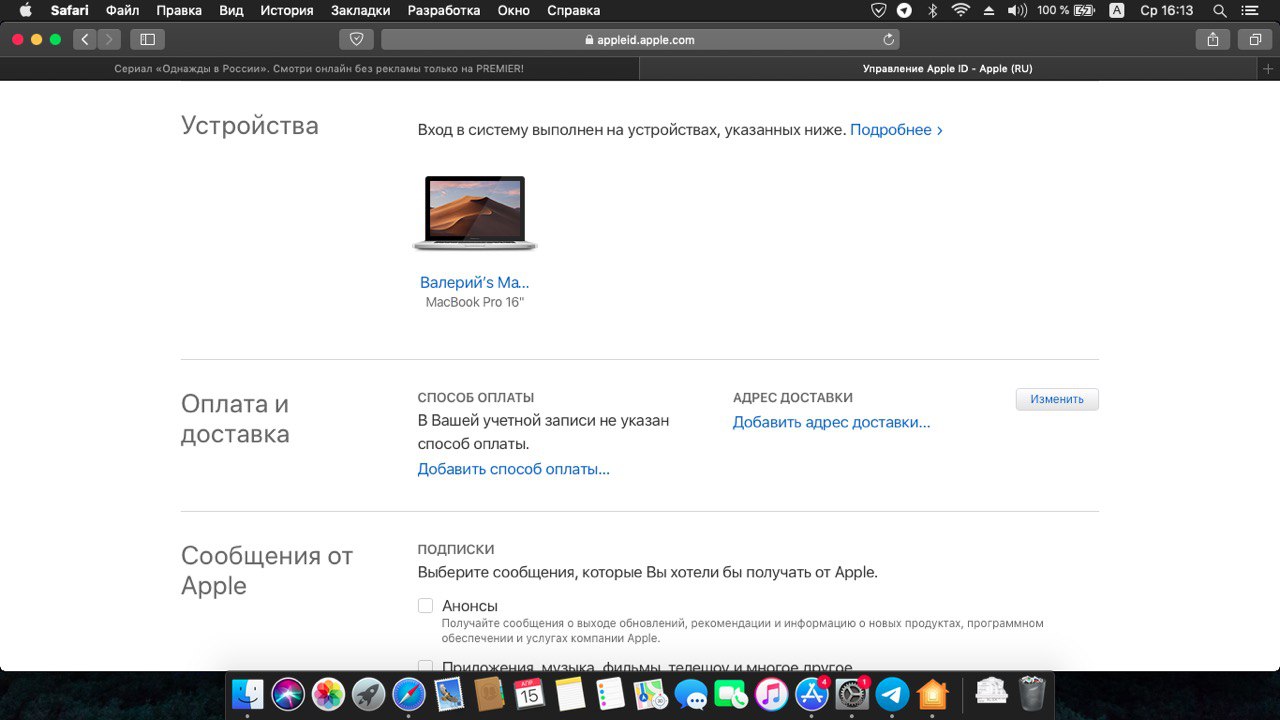Open the Справка menu

click(x=574, y=11)
